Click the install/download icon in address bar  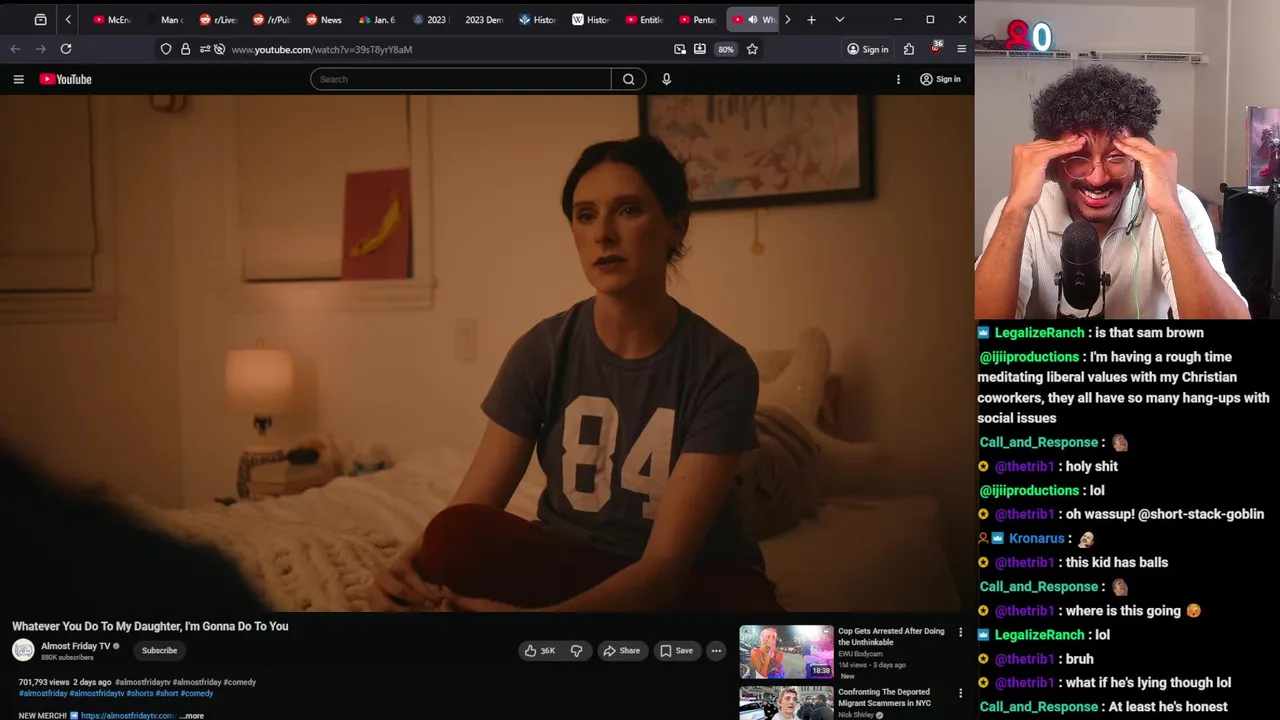700,49
